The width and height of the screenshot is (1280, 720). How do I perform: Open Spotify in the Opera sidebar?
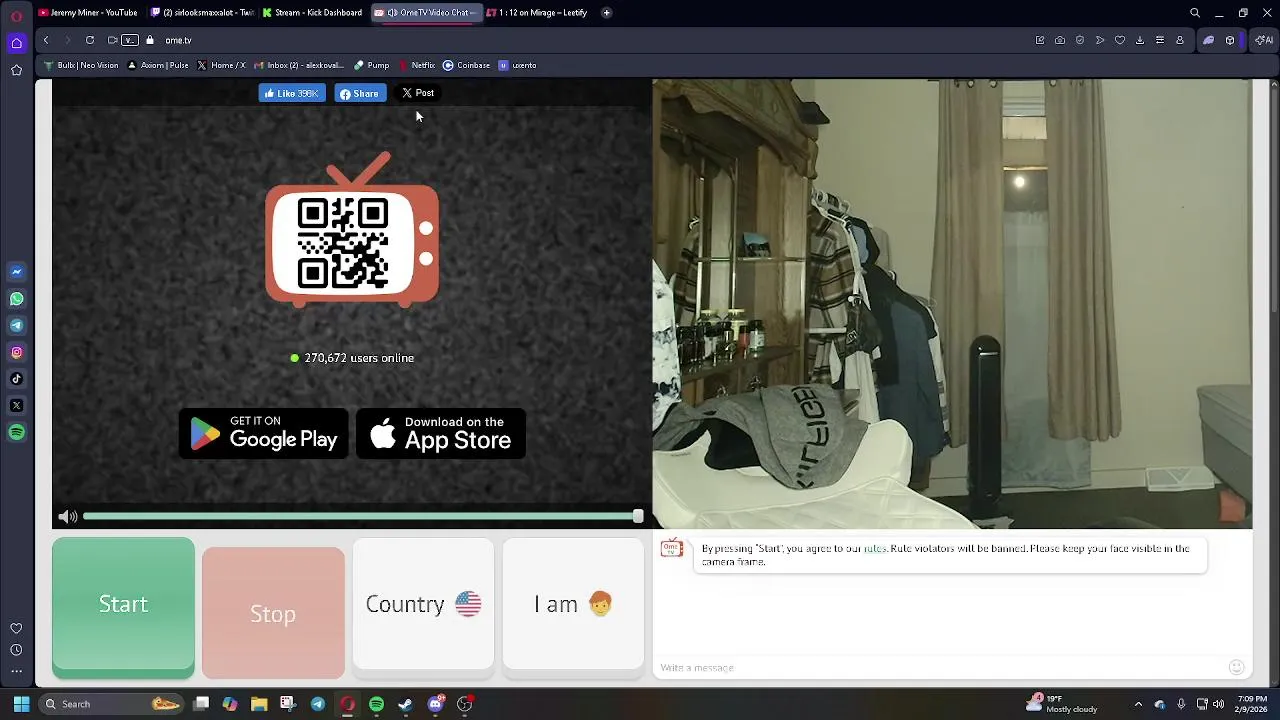click(x=16, y=432)
